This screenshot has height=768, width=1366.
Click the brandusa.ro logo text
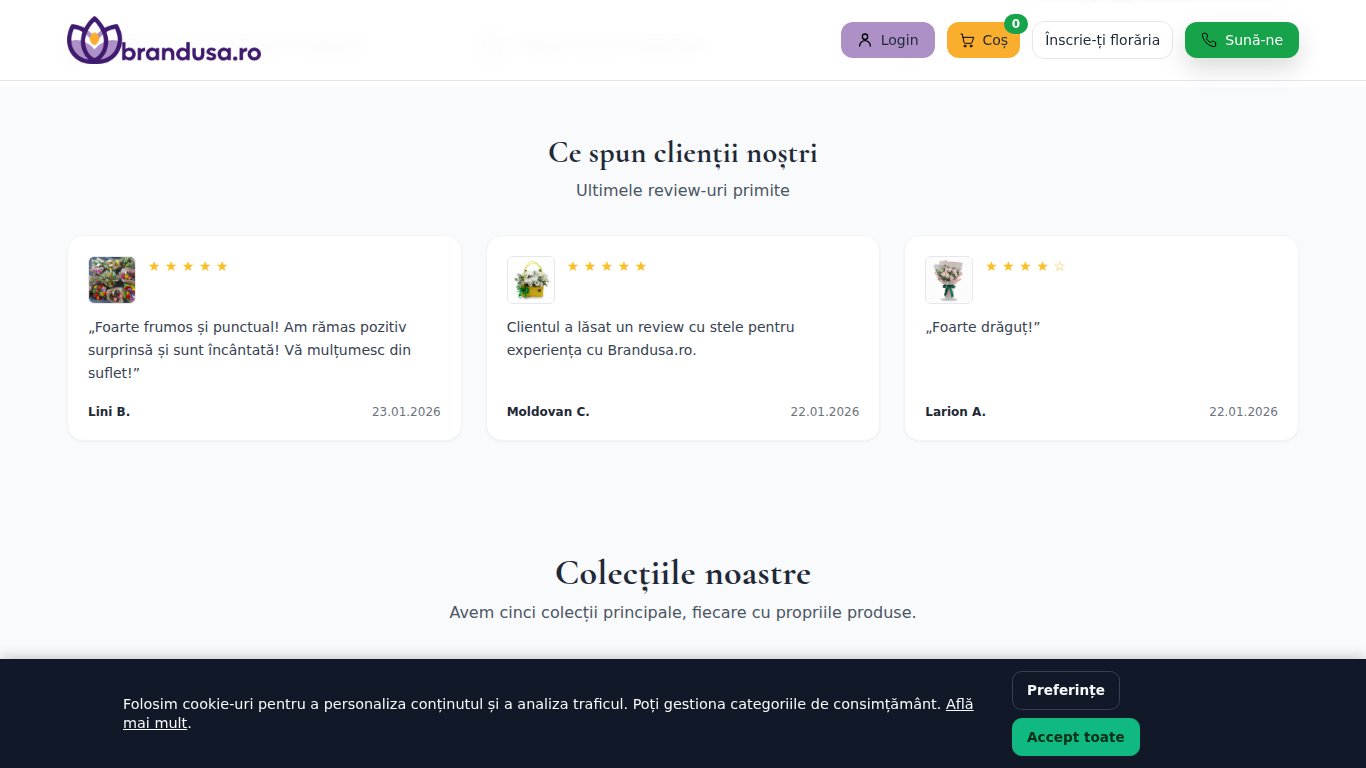pos(190,44)
